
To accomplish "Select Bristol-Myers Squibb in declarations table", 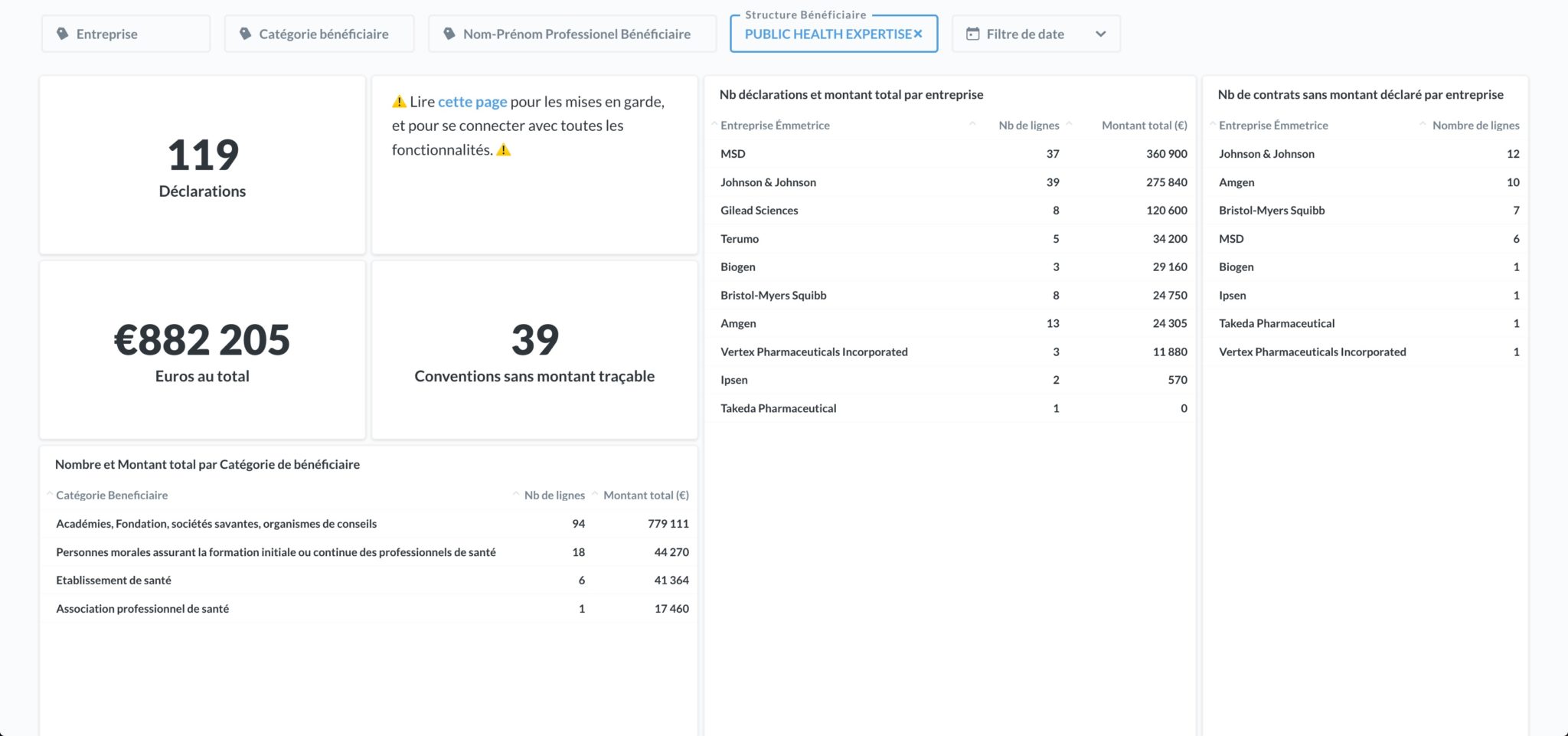I will [950, 296].
